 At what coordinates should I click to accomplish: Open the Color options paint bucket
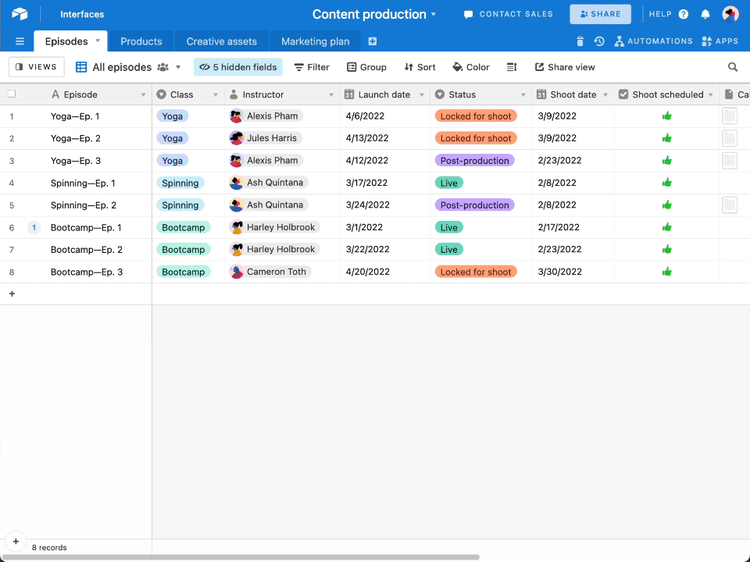471,67
